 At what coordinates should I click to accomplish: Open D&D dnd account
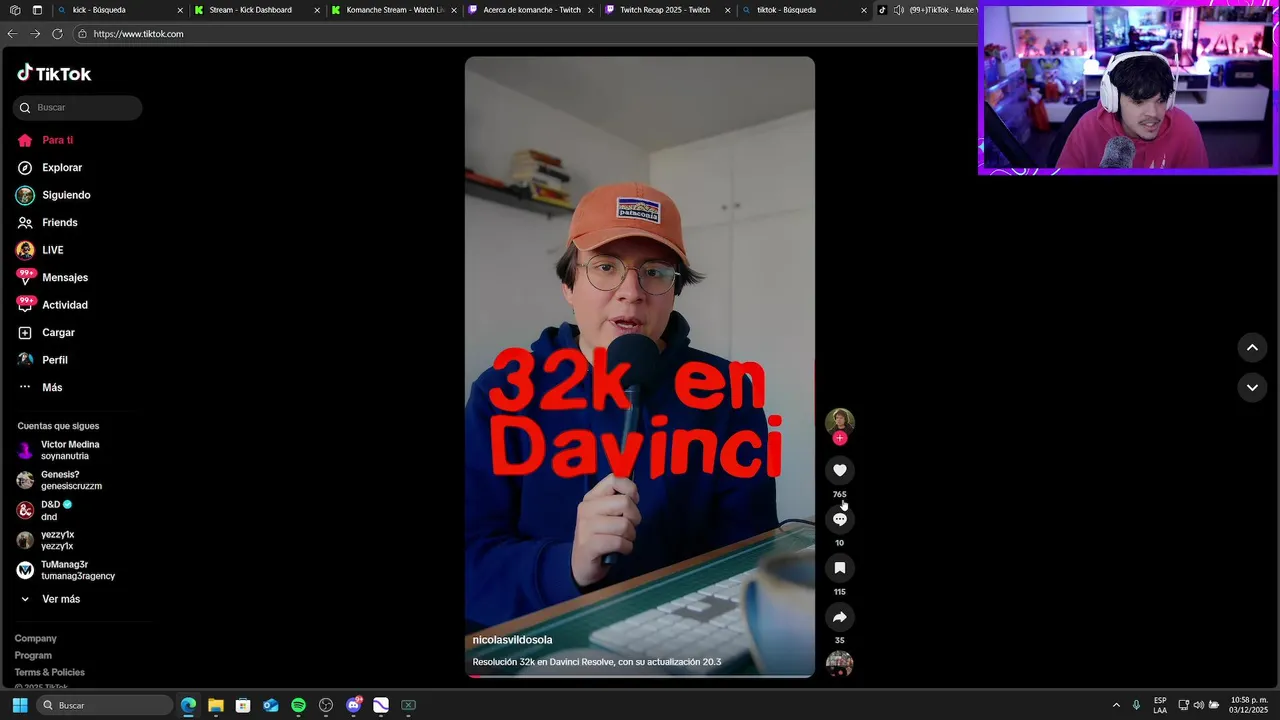click(45, 510)
